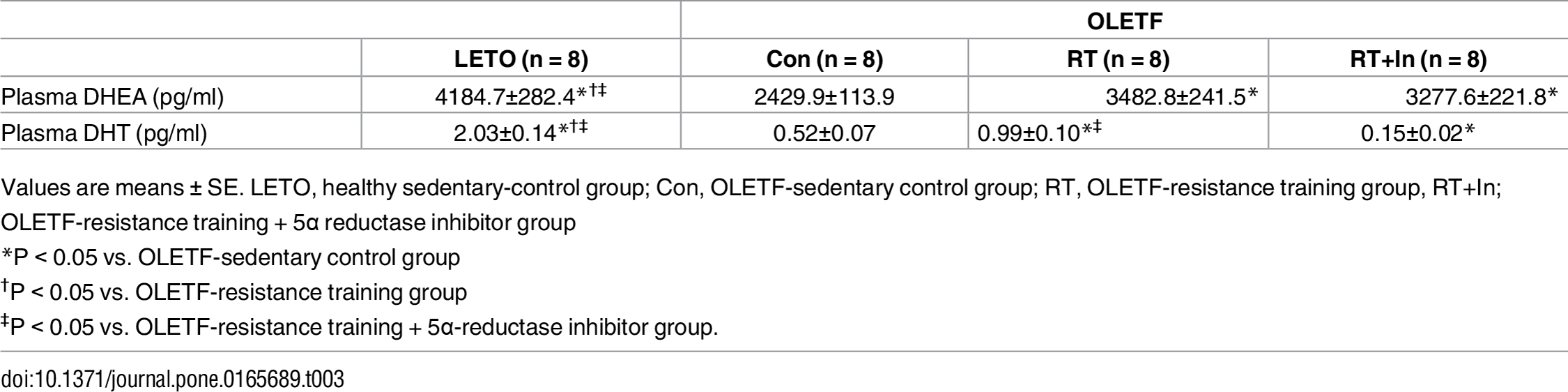Click the asterisk footnote about sedentary control group
The width and height of the screenshot is (1568, 392).
pyautogui.click(x=231, y=257)
